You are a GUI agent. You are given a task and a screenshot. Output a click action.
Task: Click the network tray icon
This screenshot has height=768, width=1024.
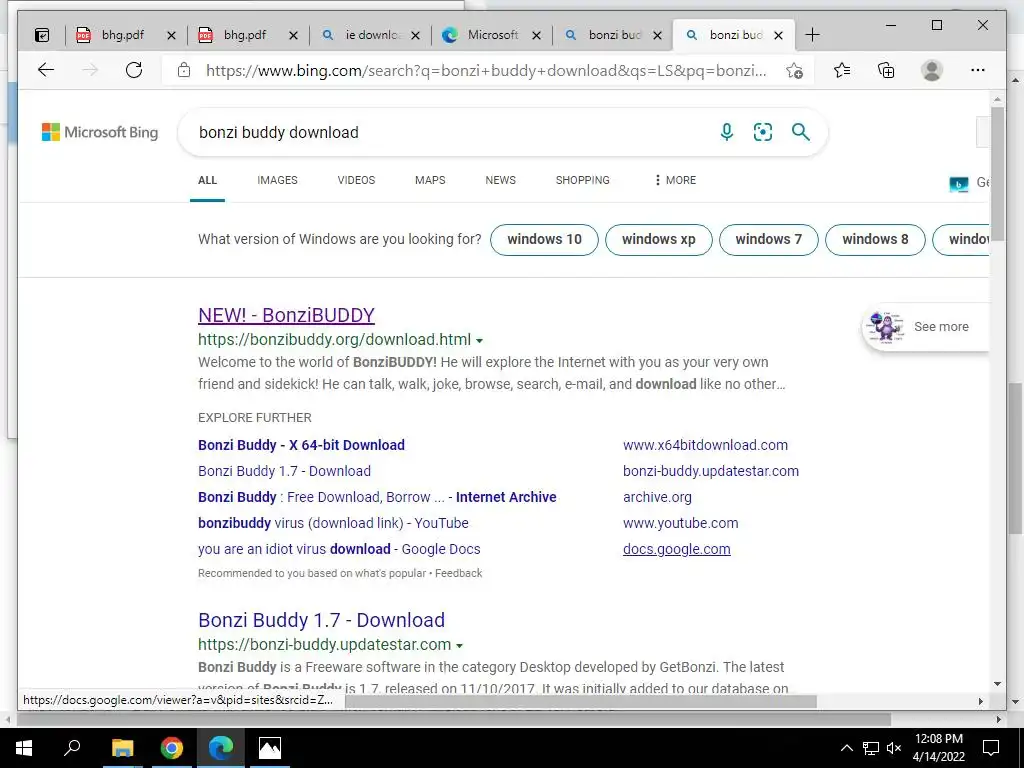(x=871, y=748)
